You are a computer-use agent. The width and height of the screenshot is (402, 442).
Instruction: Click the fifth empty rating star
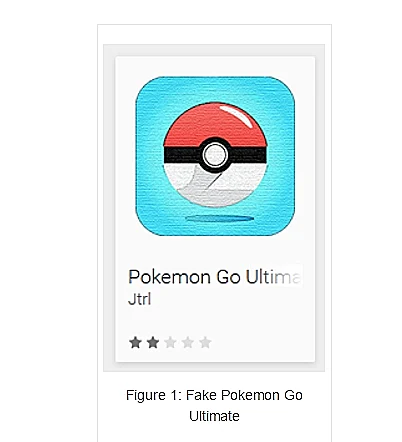205,342
